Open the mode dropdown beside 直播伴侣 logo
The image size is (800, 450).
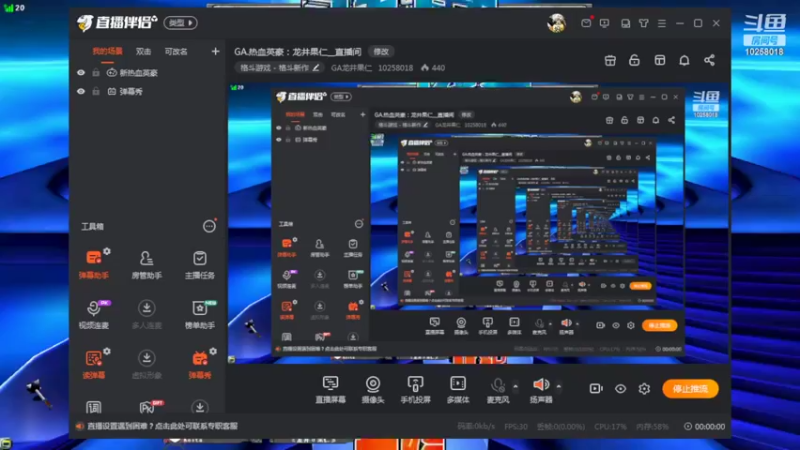181,23
